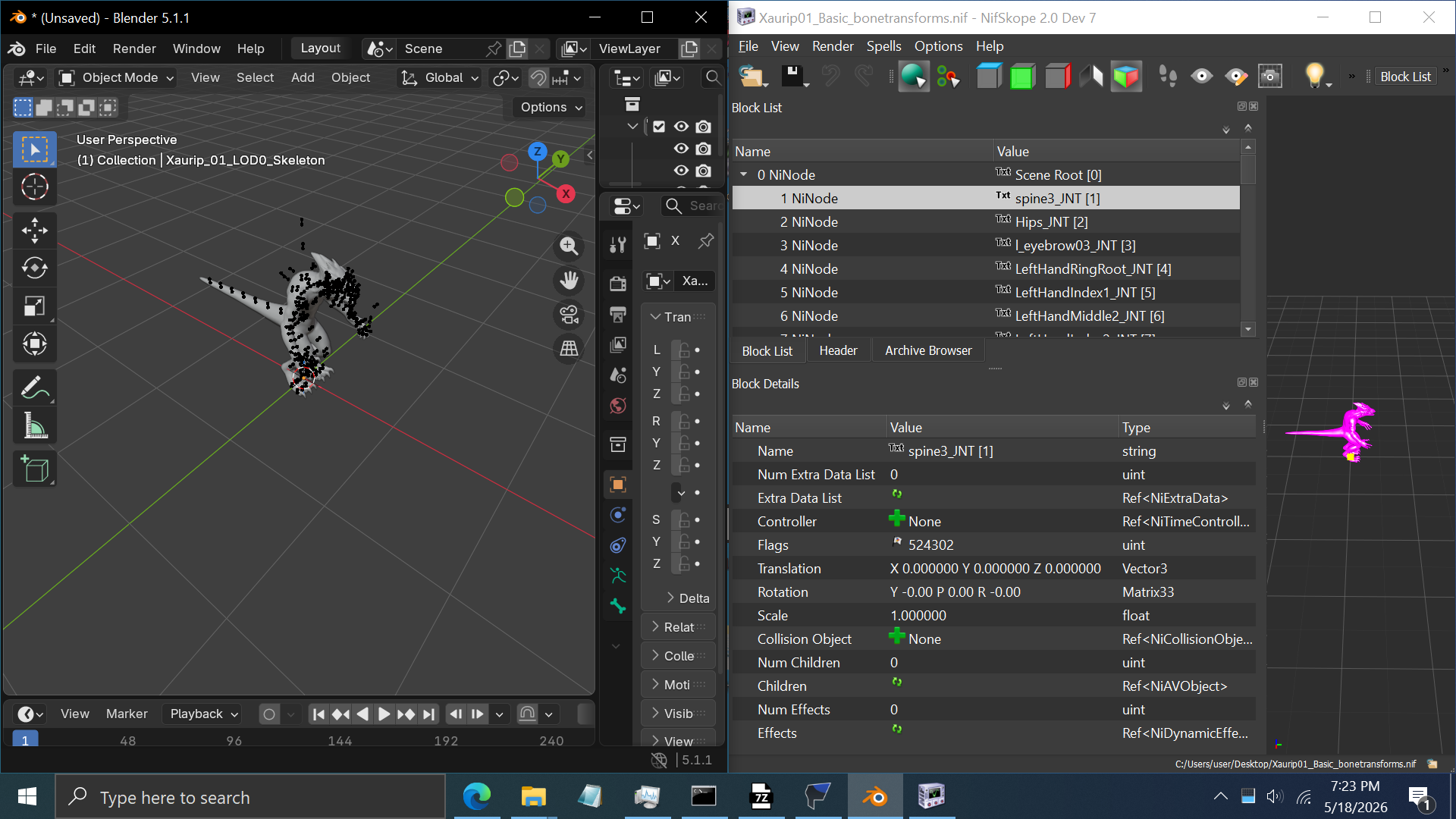Open the Spells menu in NifSkope

click(883, 46)
